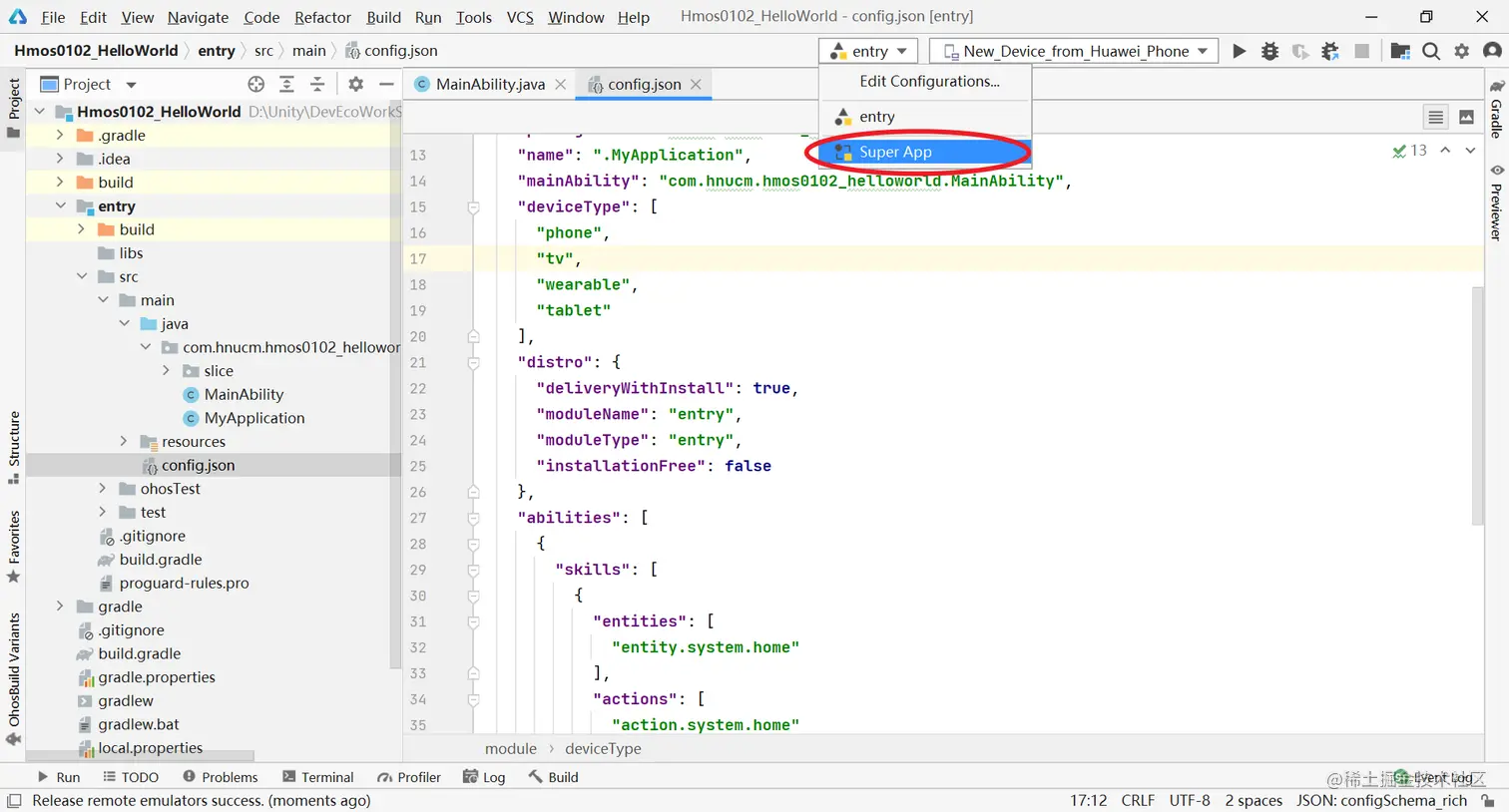Open IDE settings gear in top toolbar
The width and height of the screenshot is (1509, 812).
point(1462,51)
